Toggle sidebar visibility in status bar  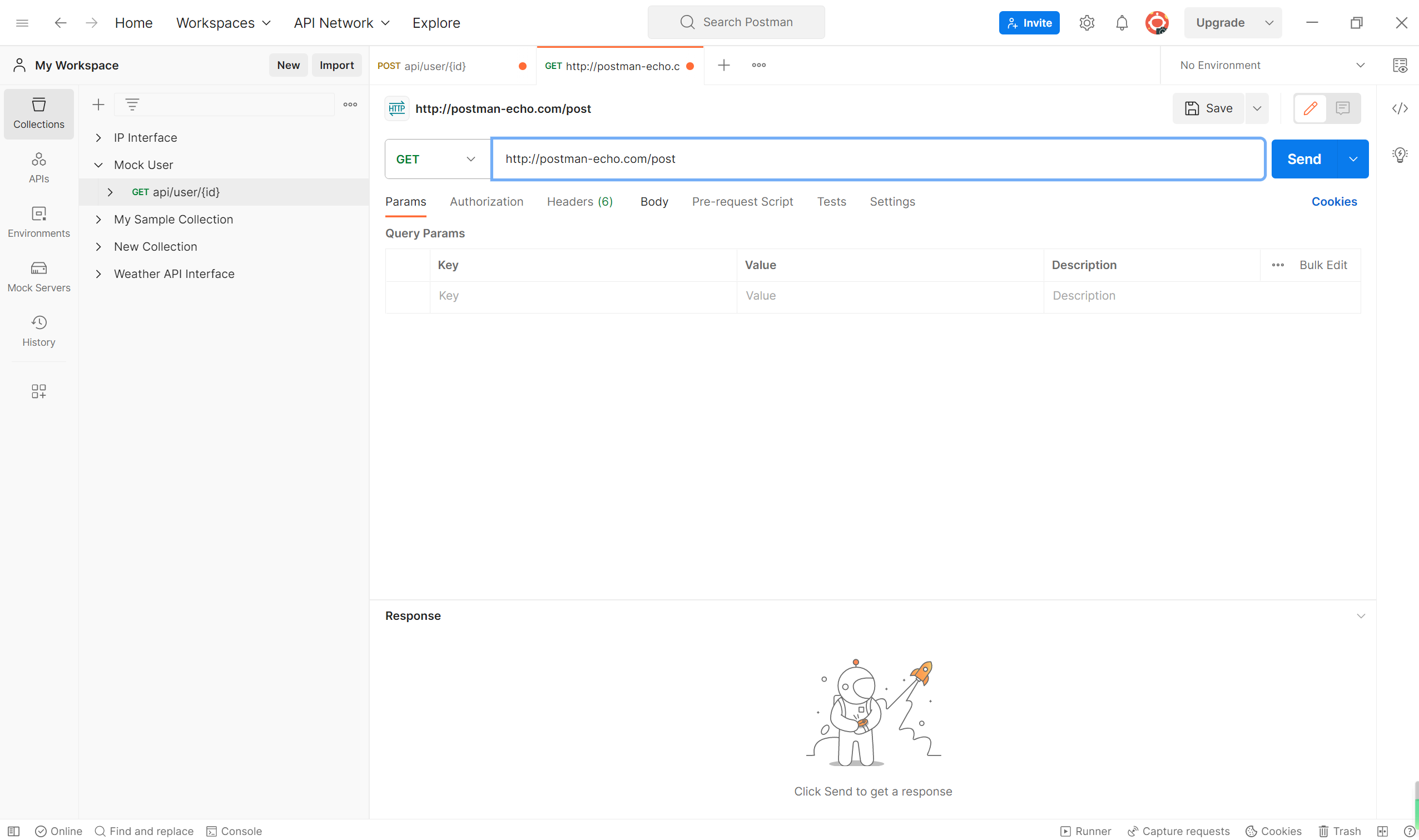click(x=13, y=831)
